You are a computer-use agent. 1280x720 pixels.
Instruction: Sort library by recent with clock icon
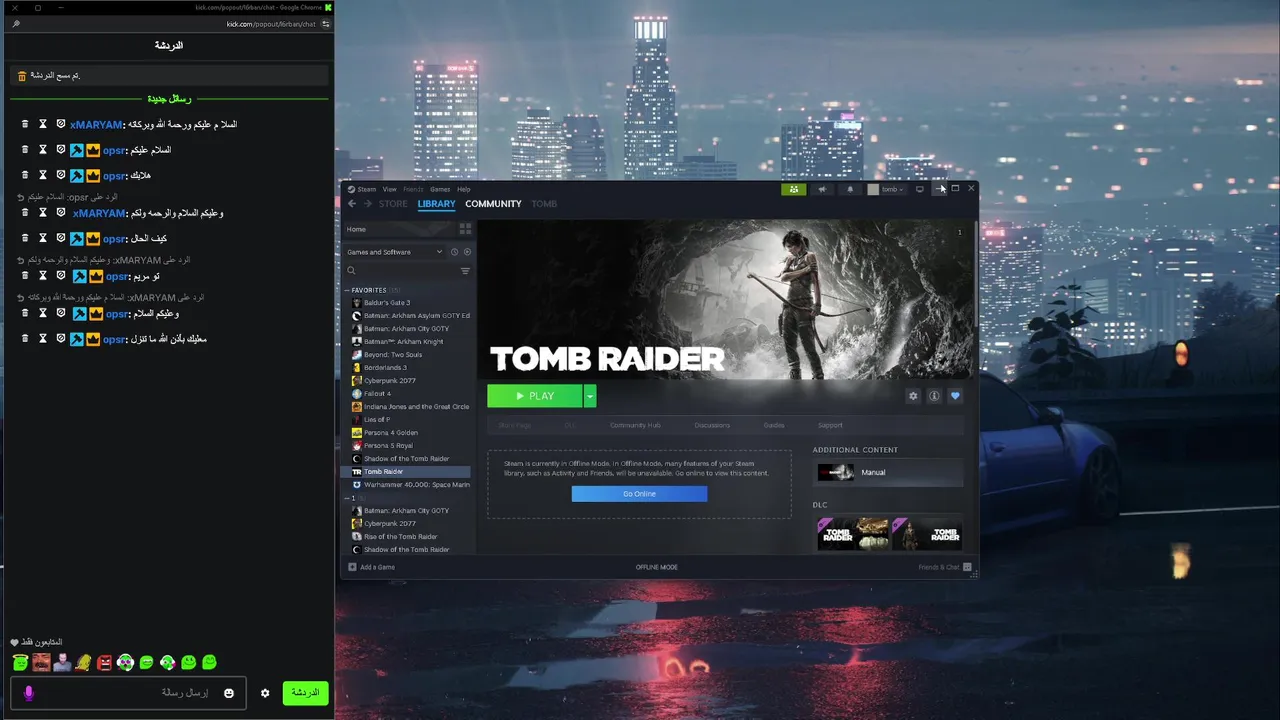click(x=454, y=252)
